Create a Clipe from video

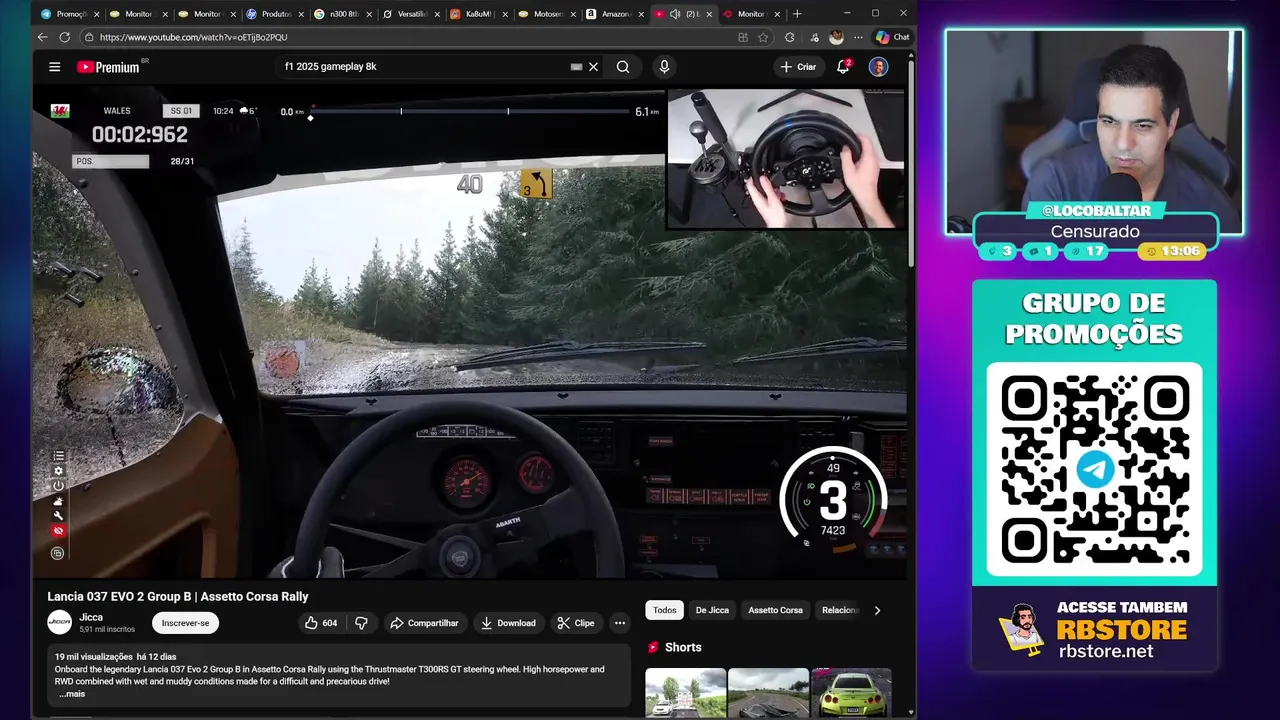pyautogui.click(x=576, y=623)
